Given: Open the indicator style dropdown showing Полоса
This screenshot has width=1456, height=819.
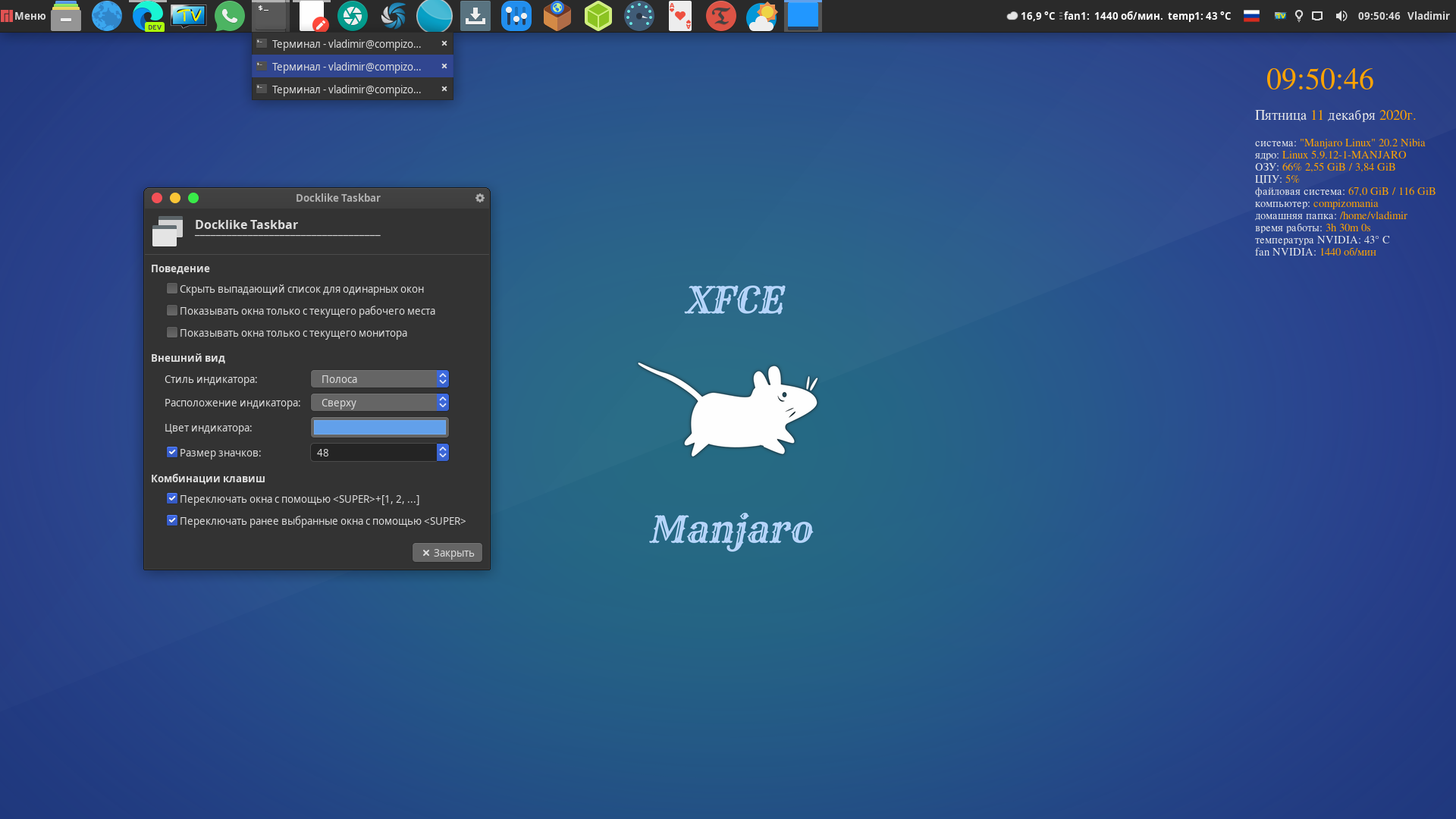Looking at the screenshot, I should [379, 379].
